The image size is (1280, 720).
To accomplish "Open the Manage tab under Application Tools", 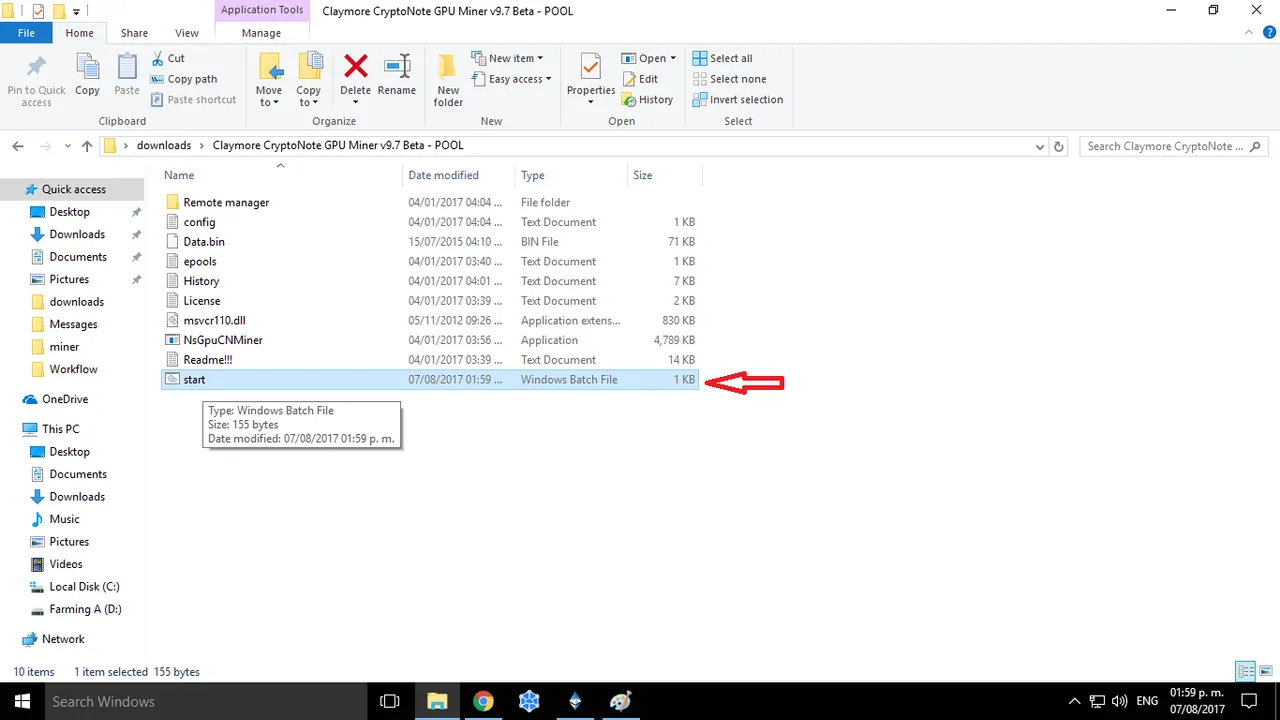I will pos(261,33).
